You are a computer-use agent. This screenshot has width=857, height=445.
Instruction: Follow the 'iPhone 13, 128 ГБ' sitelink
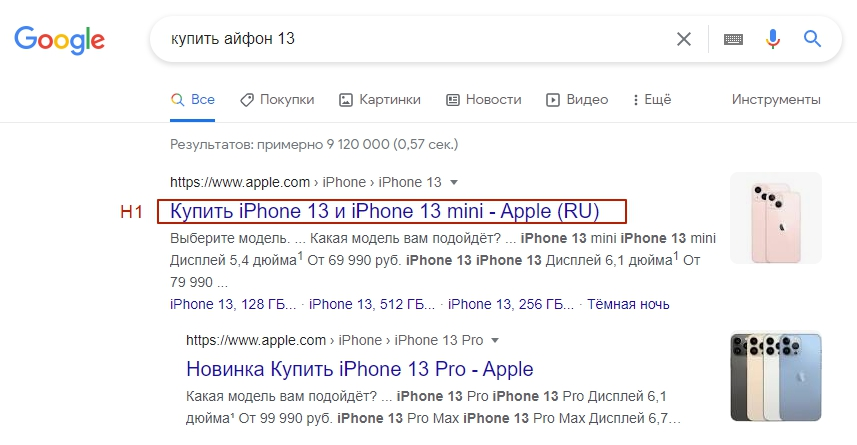(x=235, y=304)
